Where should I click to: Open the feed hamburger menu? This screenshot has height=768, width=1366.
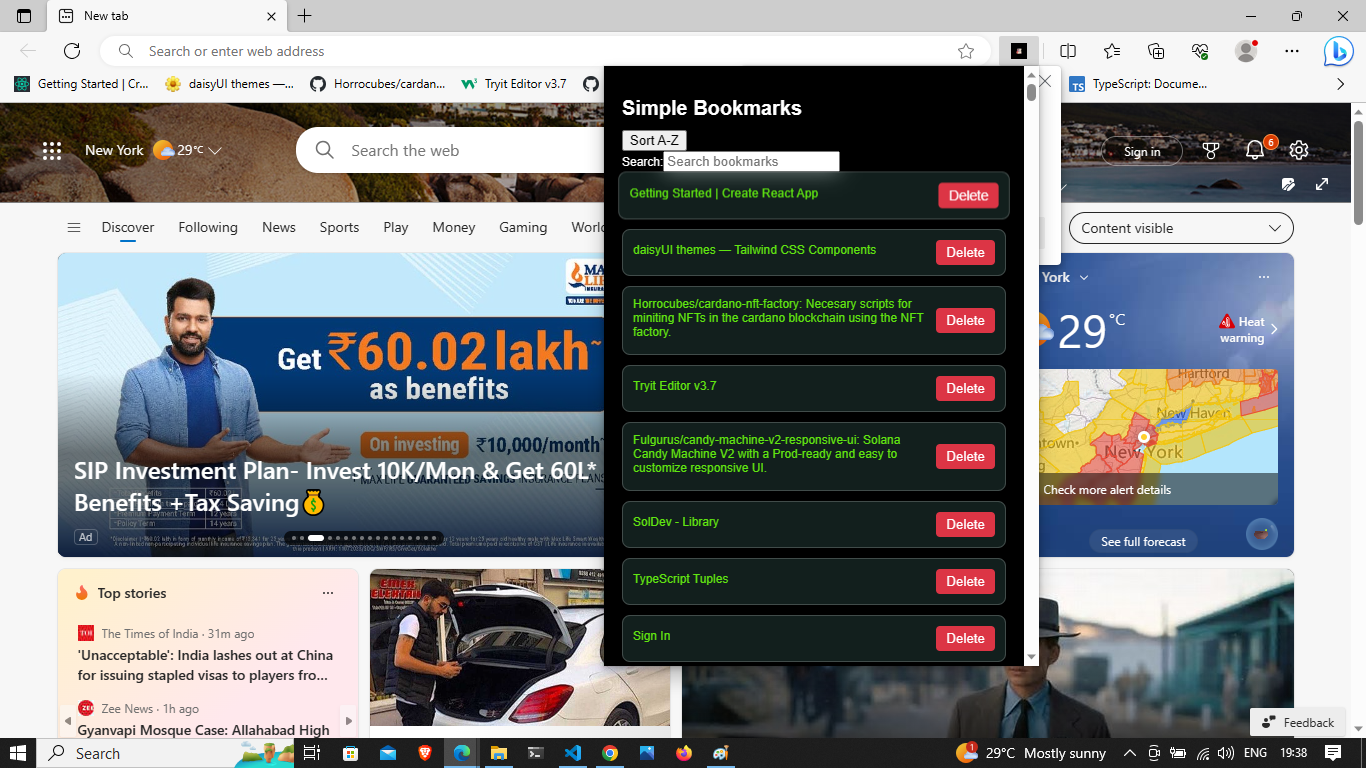(74, 228)
